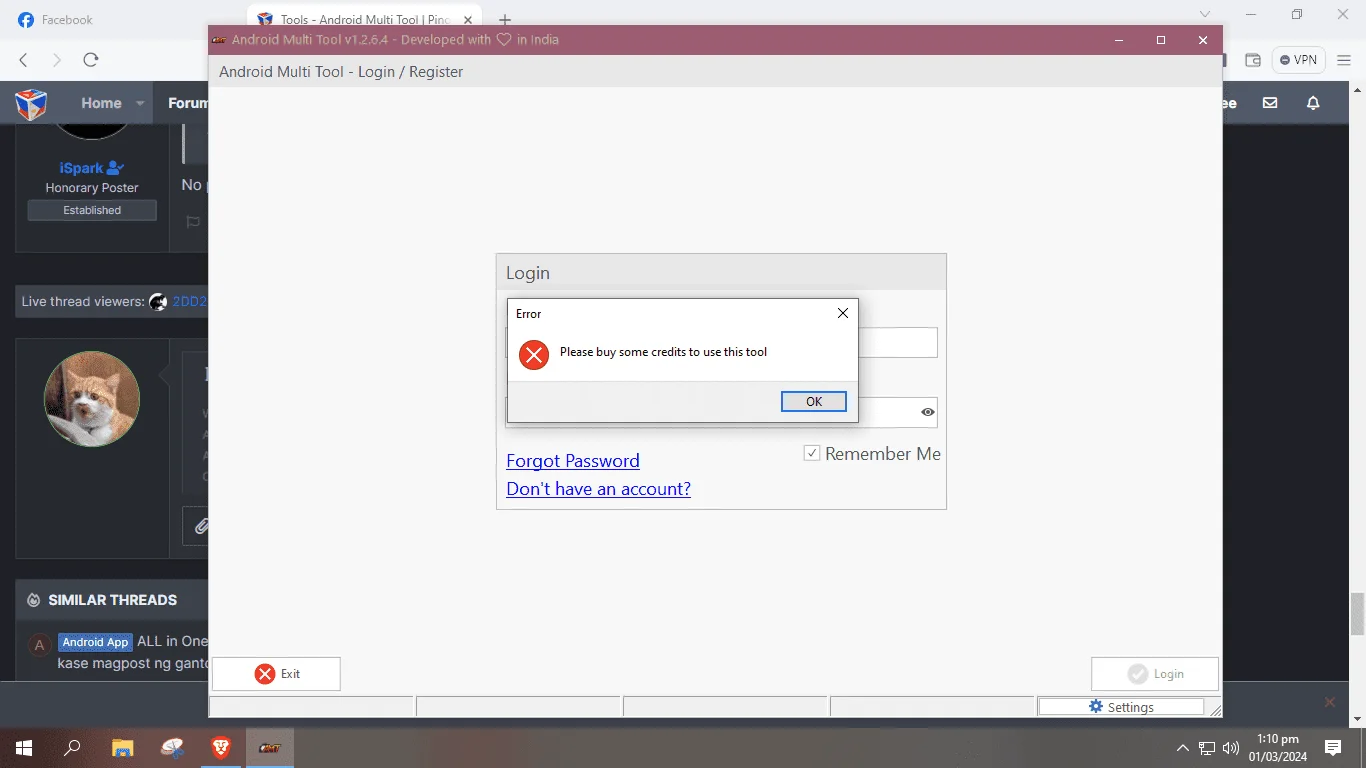Screen dimensions: 1366x768
Task: Click the cat avatar thumbnail
Action: (92, 399)
